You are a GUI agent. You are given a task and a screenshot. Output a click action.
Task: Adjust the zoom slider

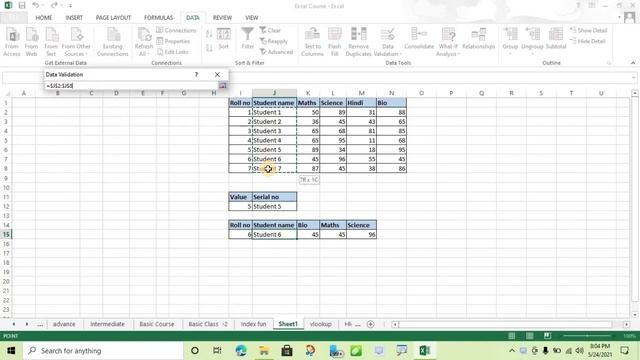click(588, 336)
